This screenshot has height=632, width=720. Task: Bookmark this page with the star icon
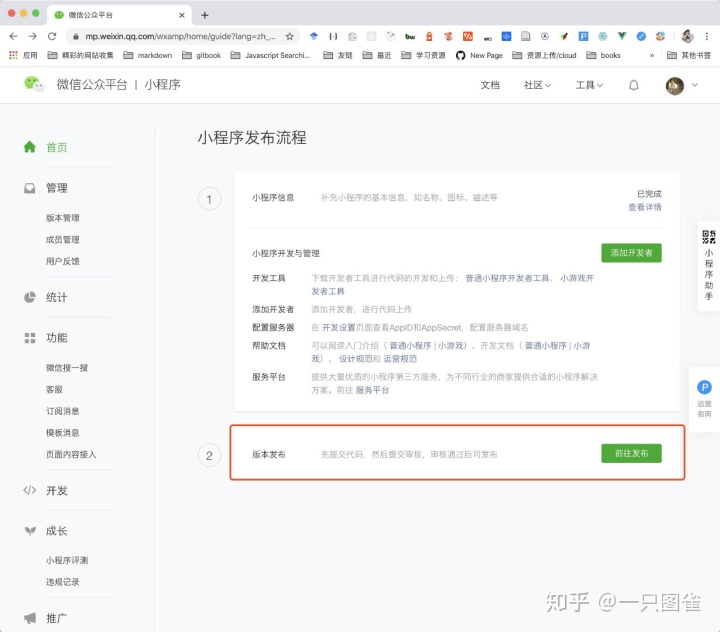click(289, 36)
